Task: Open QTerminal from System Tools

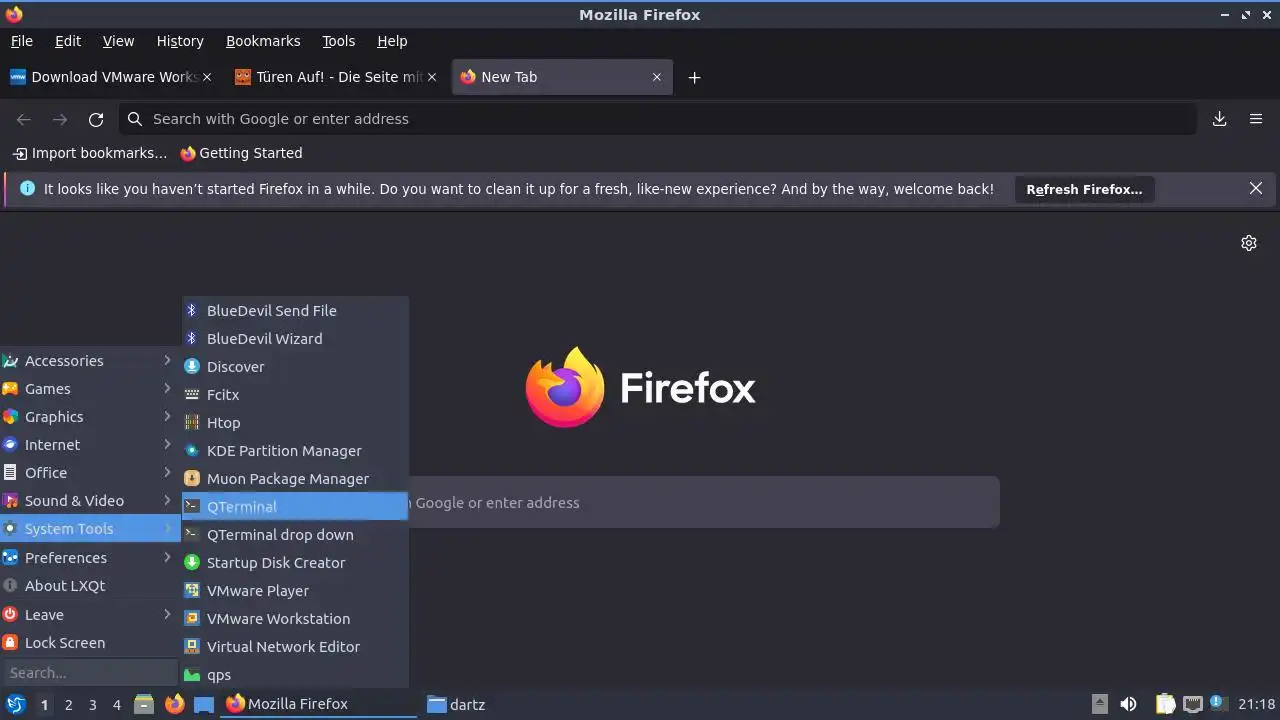Action: (x=295, y=507)
